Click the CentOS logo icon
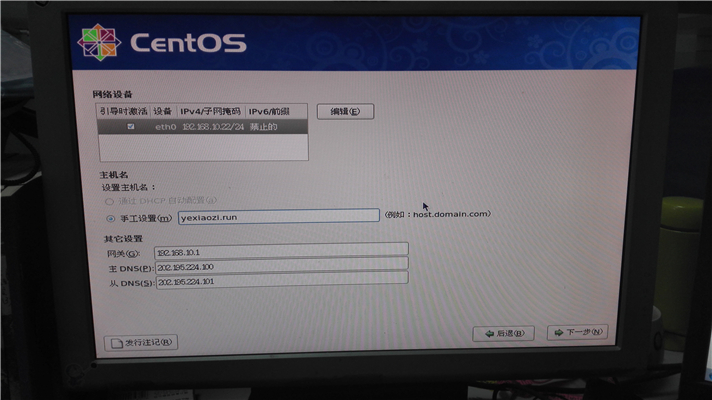The height and width of the screenshot is (400, 712). coord(99,43)
